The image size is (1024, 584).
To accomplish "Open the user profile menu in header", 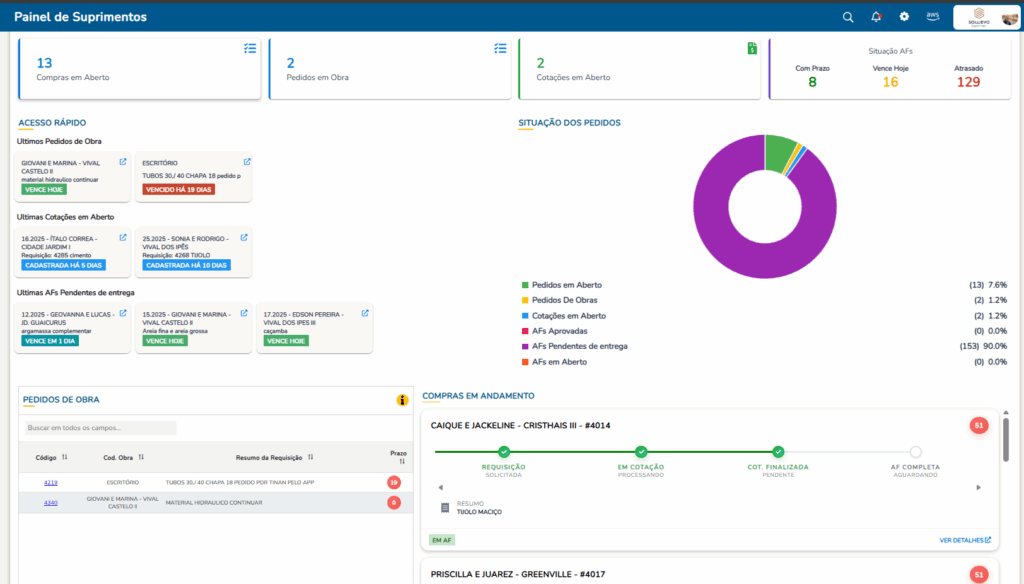I will click(985, 17).
